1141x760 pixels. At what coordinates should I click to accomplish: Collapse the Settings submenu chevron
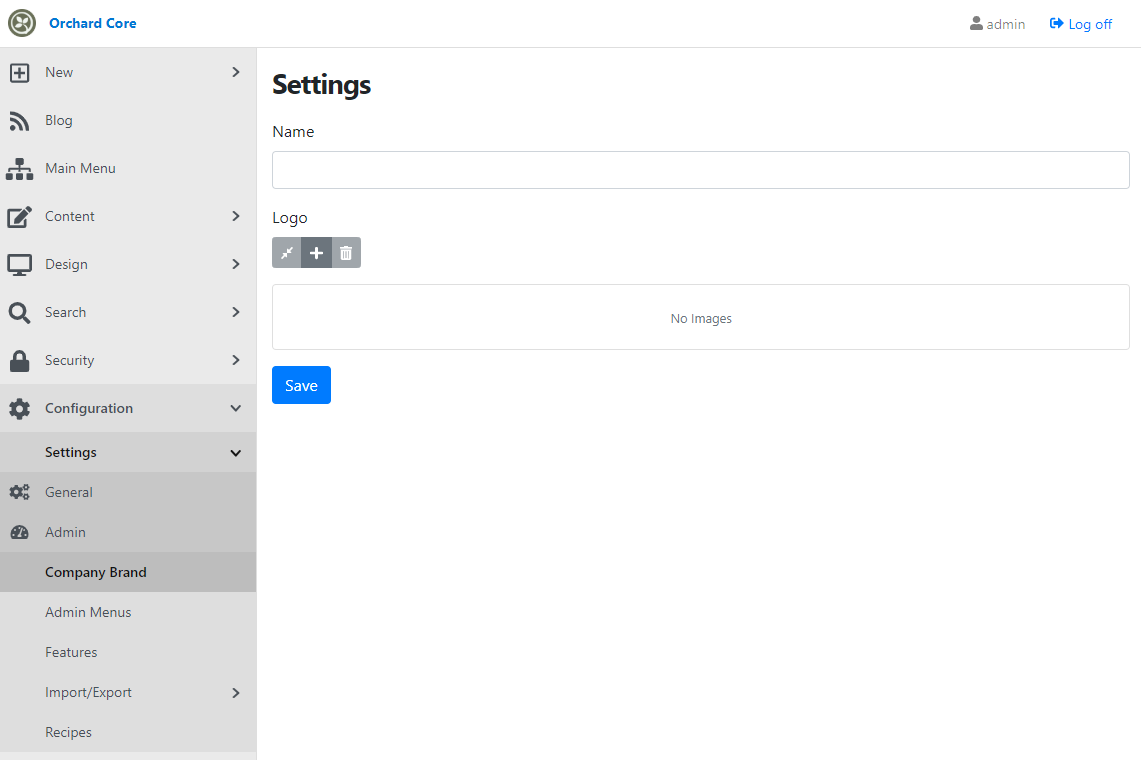(236, 453)
